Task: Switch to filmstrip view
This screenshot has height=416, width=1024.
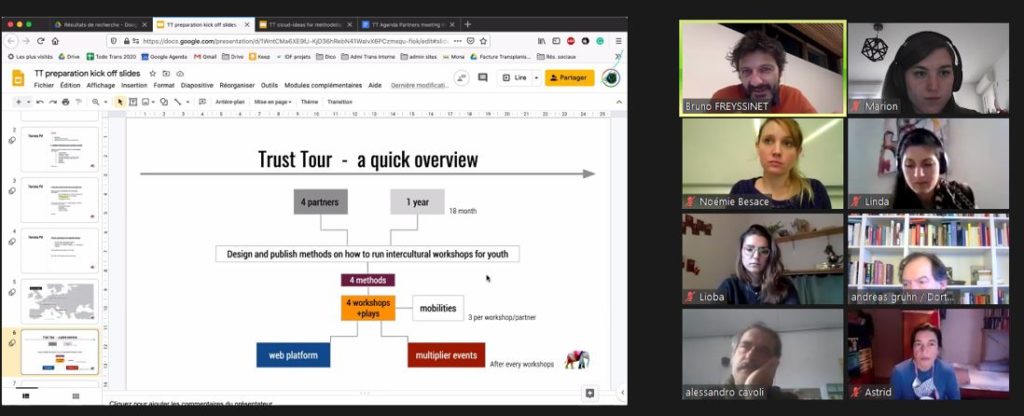Action: point(26,396)
